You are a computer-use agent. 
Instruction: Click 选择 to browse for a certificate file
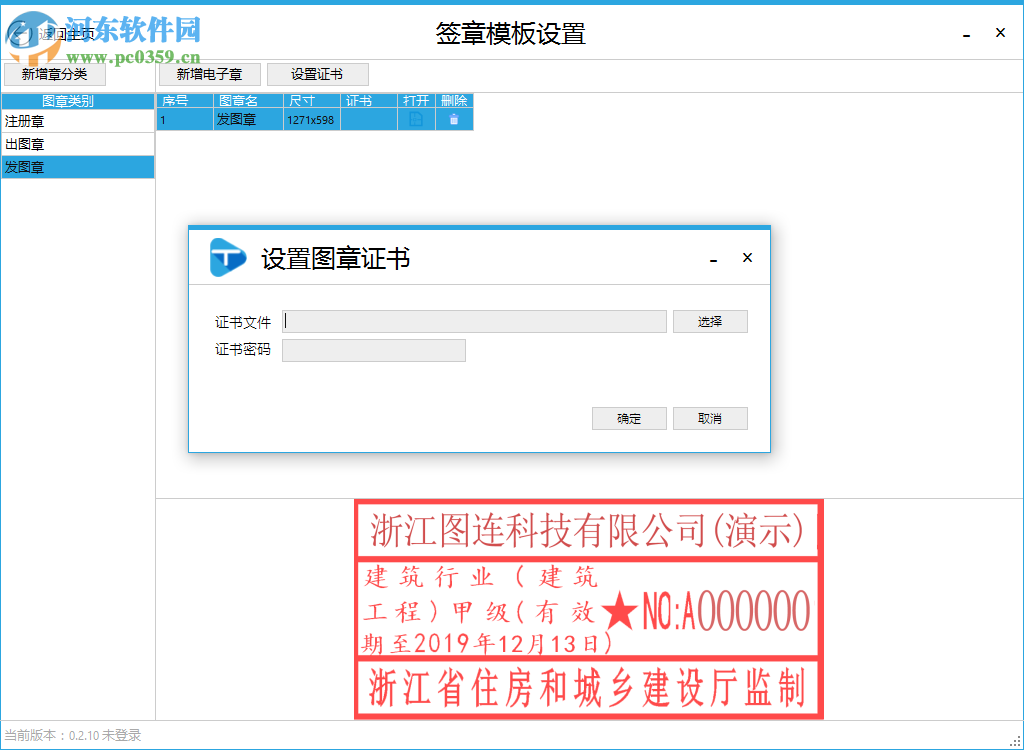point(710,321)
